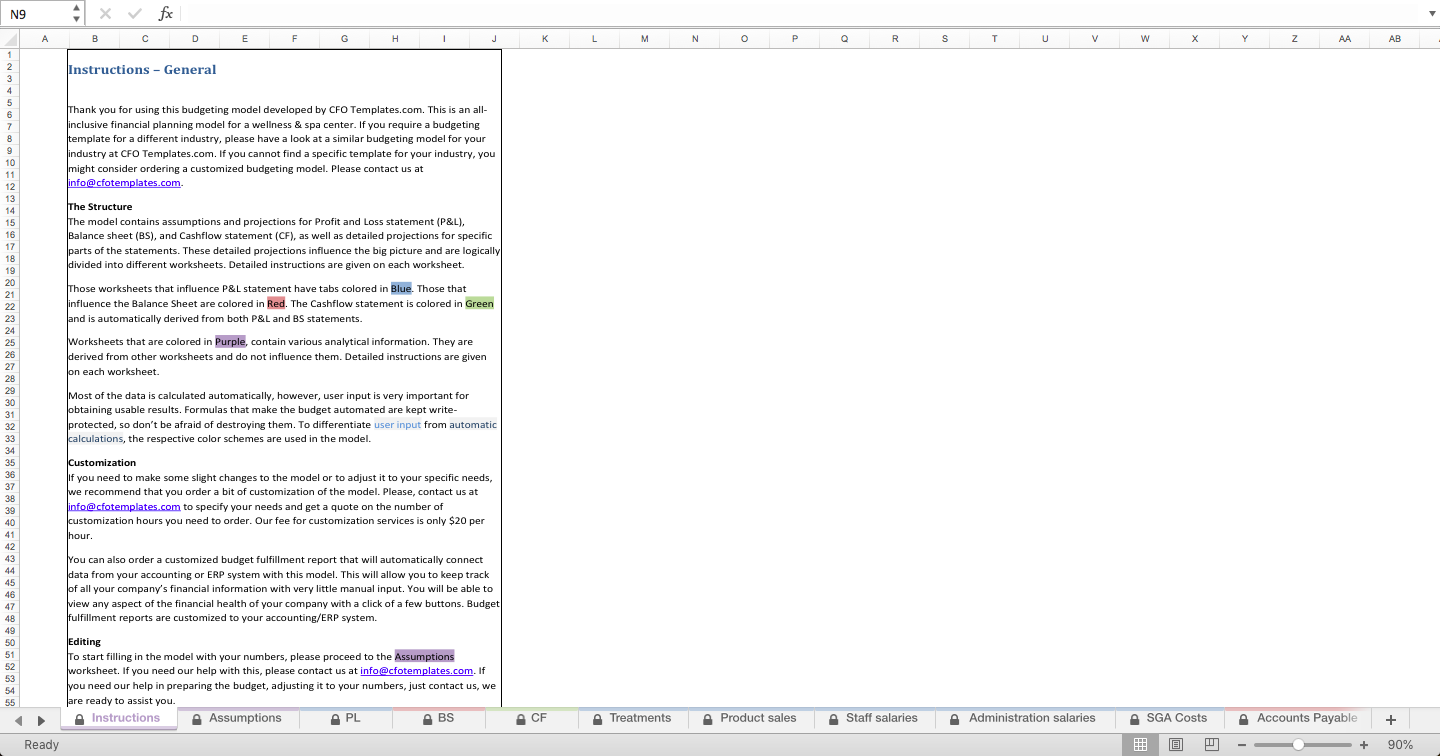Screen dimensions: 1440x756
Task: Click the Red highlighted word
Action: 276,303
